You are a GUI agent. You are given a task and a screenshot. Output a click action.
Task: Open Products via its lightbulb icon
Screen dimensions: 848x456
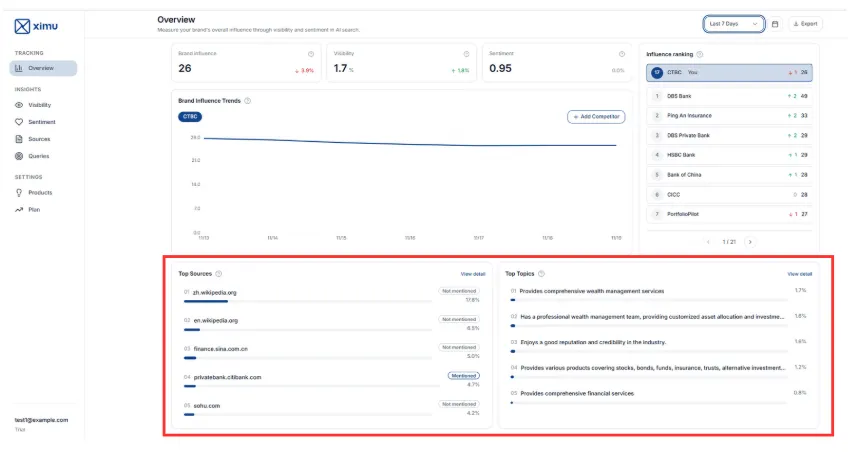(x=19, y=192)
